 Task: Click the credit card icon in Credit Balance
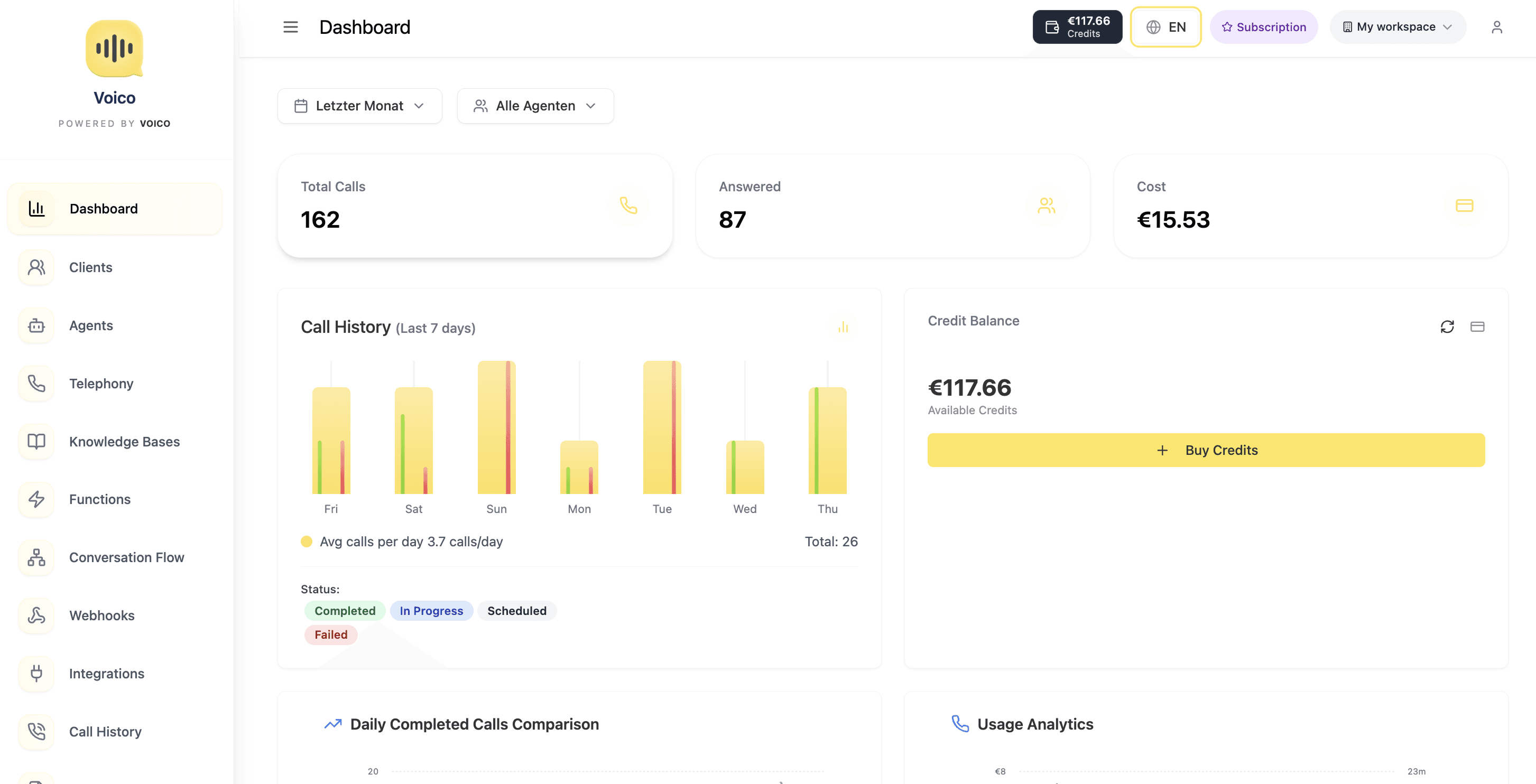pyautogui.click(x=1477, y=326)
